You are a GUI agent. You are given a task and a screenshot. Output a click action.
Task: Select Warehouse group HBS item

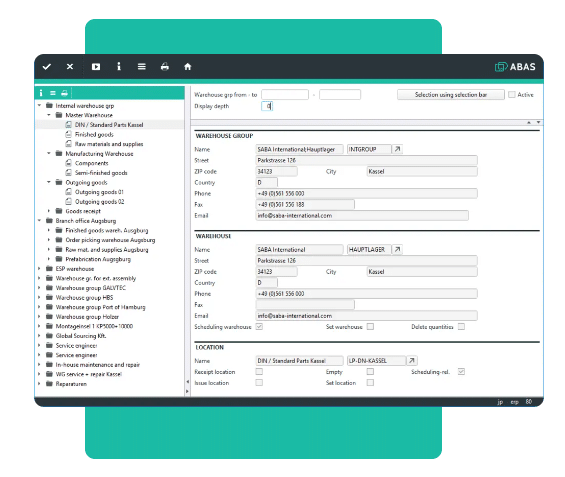(84, 298)
